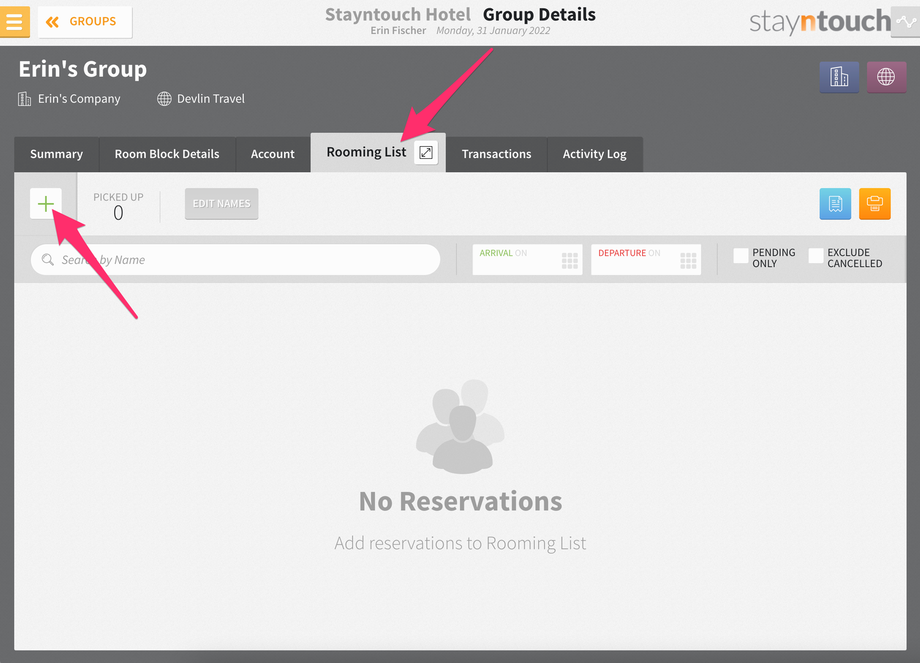Tick the Exclude Cancelled checkbox
The height and width of the screenshot is (663, 920).
(816, 256)
